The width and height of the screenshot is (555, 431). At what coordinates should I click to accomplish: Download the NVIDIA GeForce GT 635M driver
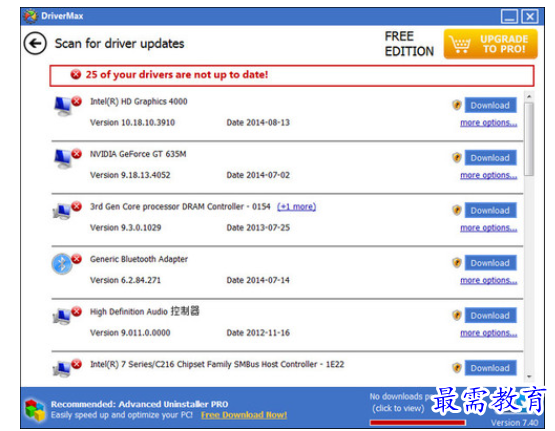pos(490,157)
